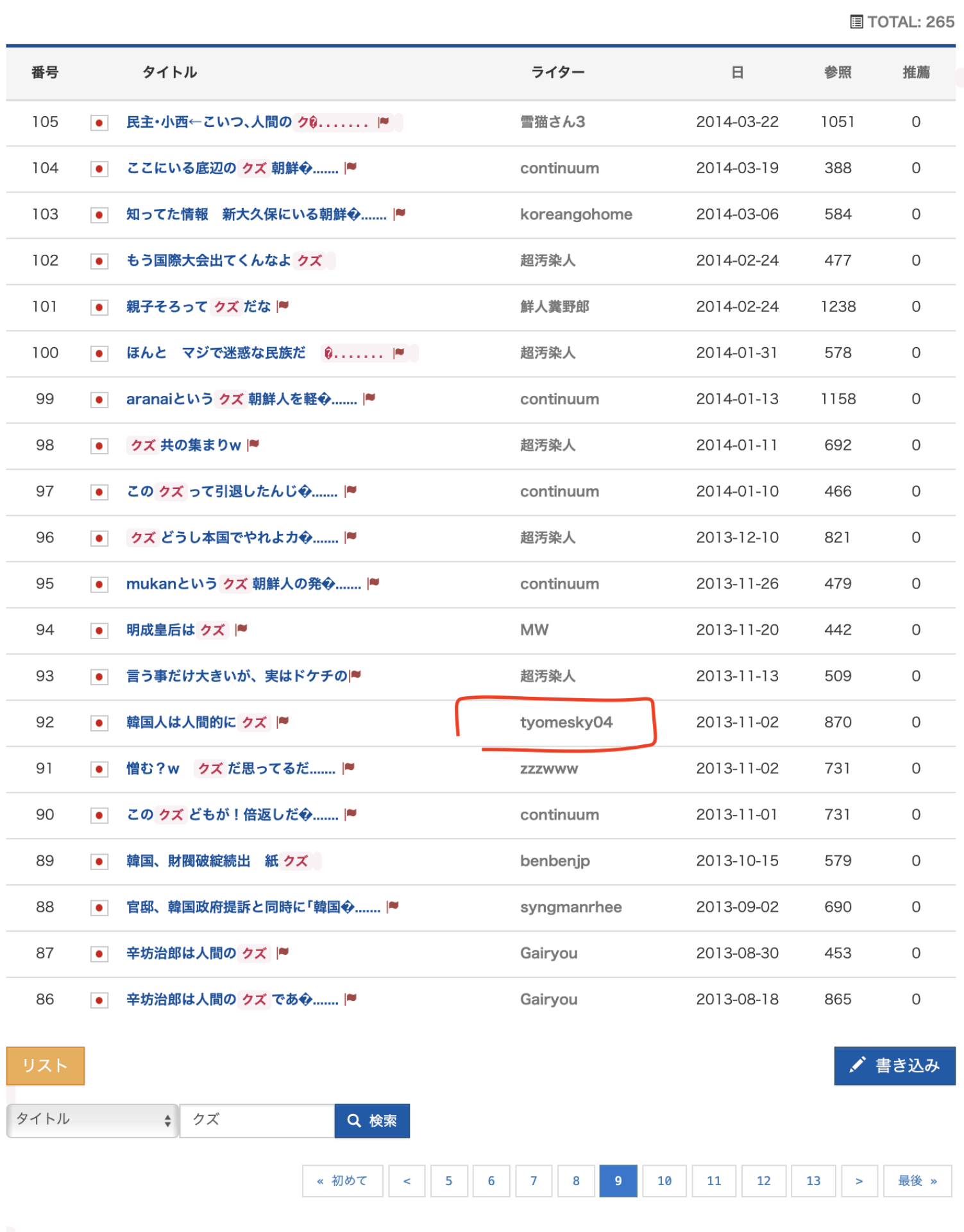Viewport: 964px width, 1232px height.
Task: Click the Japan flag icon in row 86
Action: click(99, 1000)
